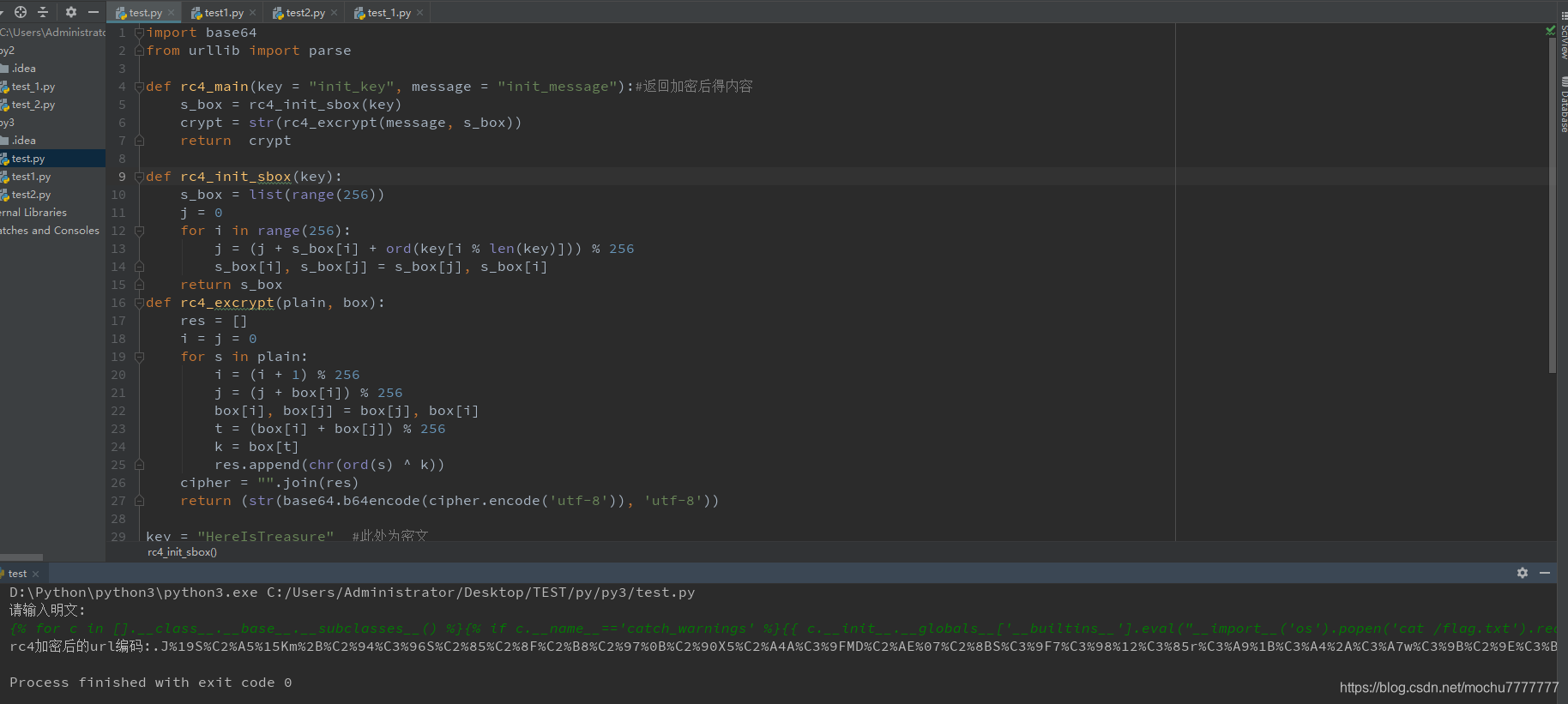The height and width of the screenshot is (704, 1568).
Task: Click the 'return s_box' statement on line 15
Action: [232, 285]
